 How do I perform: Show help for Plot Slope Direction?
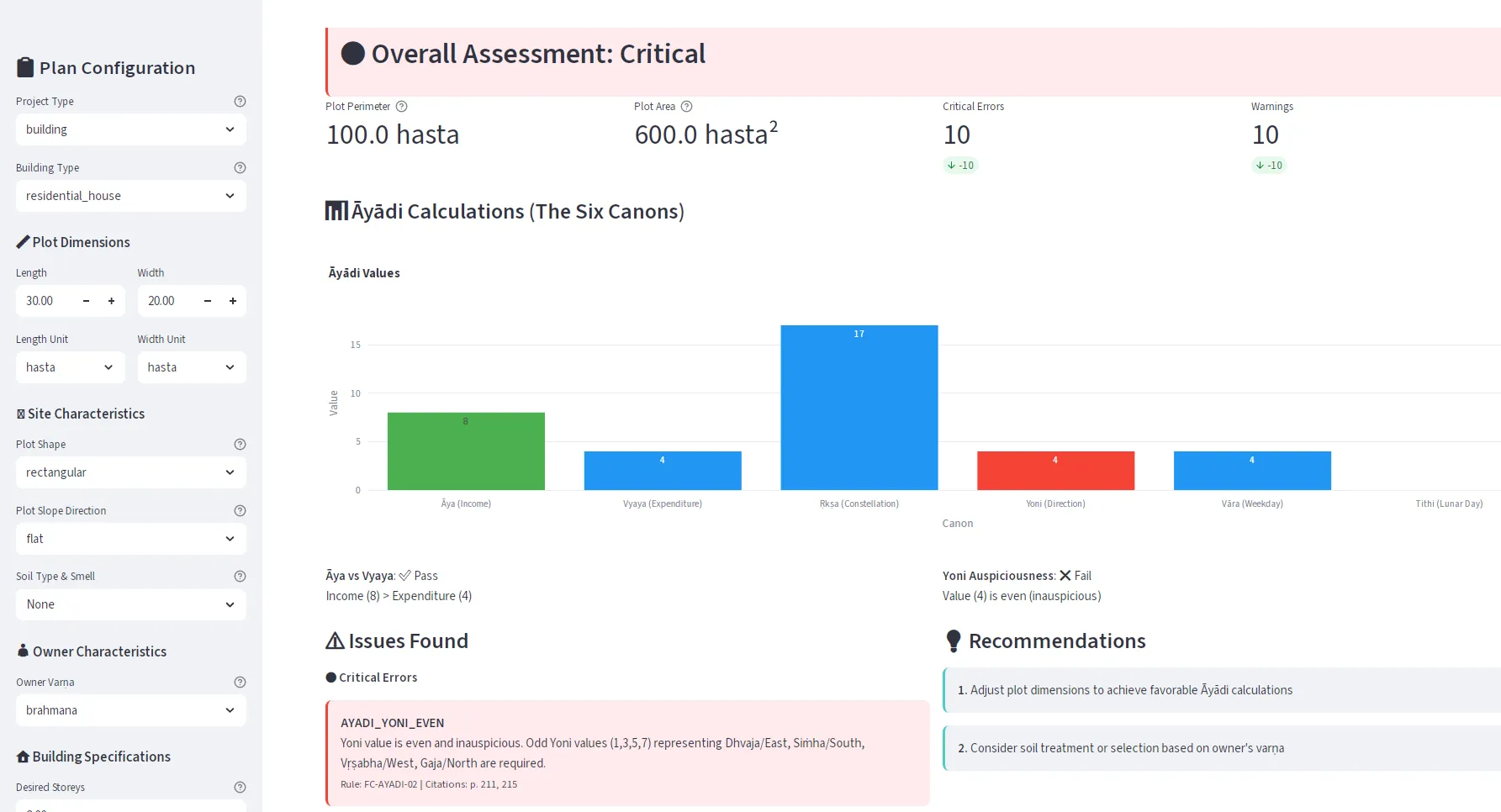click(x=240, y=510)
